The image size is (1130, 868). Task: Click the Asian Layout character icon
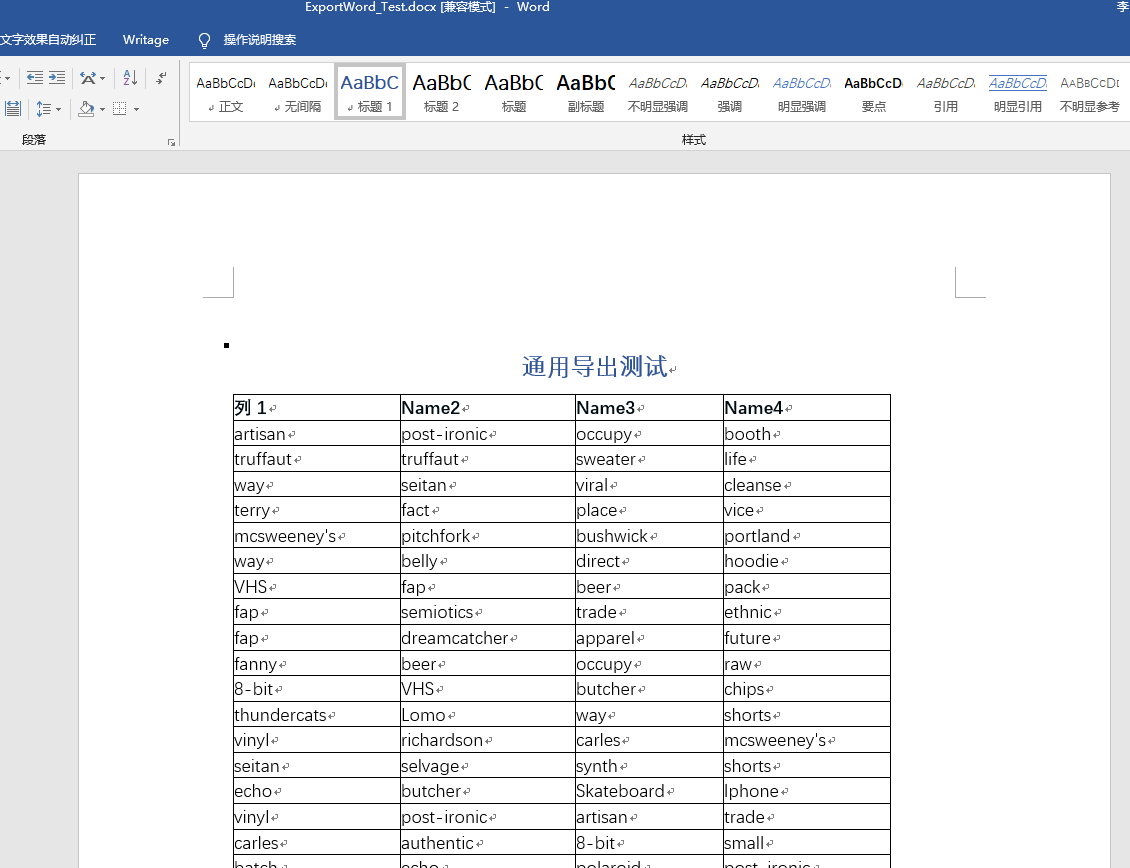tap(88, 77)
